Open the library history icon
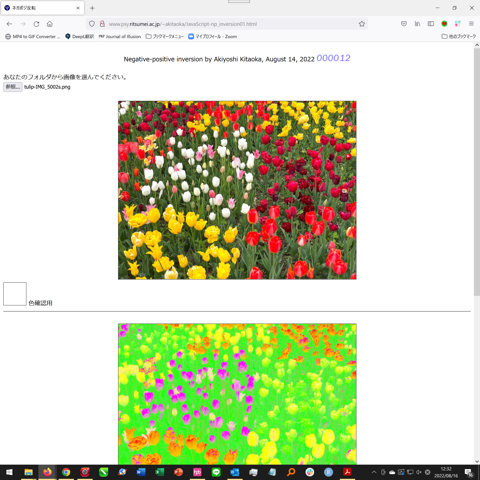The image size is (480, 480). coord(417,24)
